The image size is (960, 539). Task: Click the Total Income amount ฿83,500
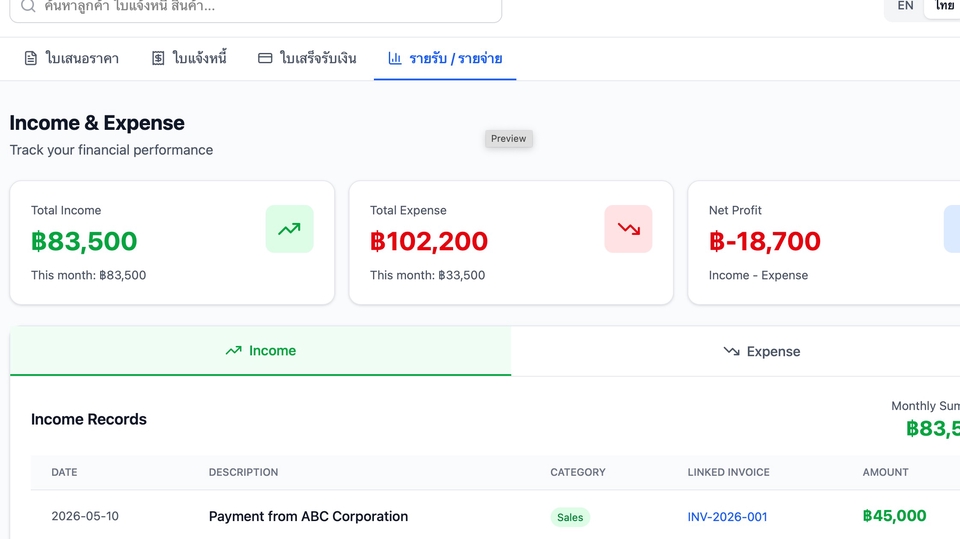pyautogui.click(x=84, y=241)
